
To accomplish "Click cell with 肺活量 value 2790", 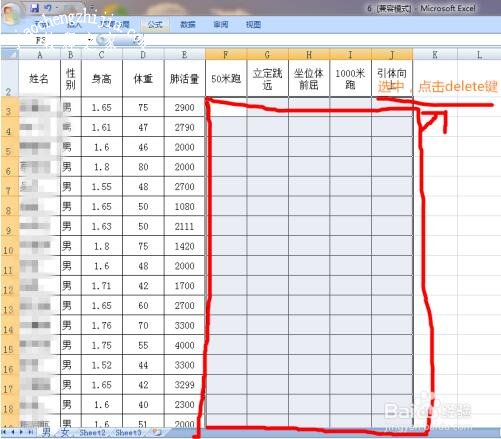I will pos(184,127).
